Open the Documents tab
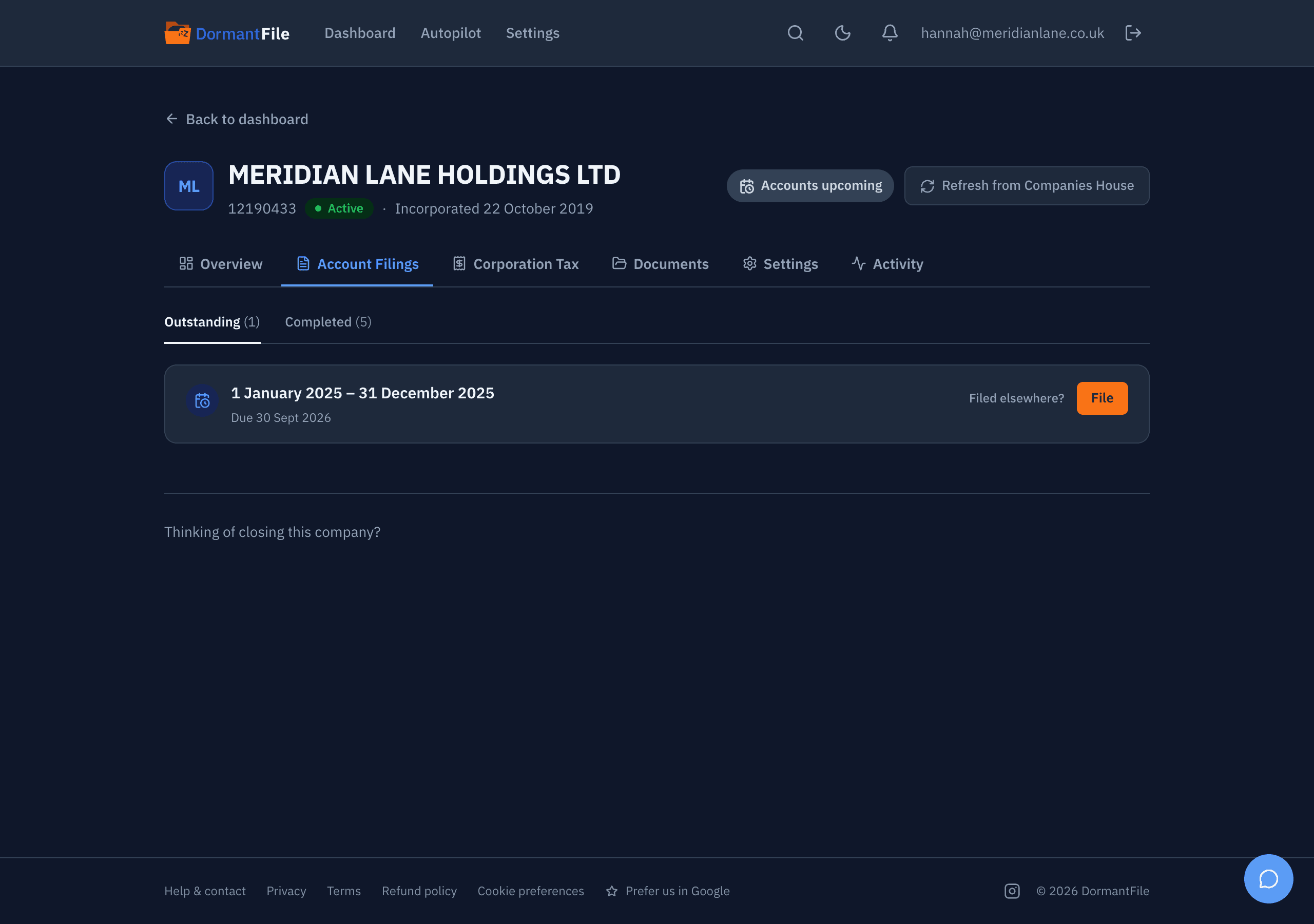The image size is (1314, 924). coord(661,264)
